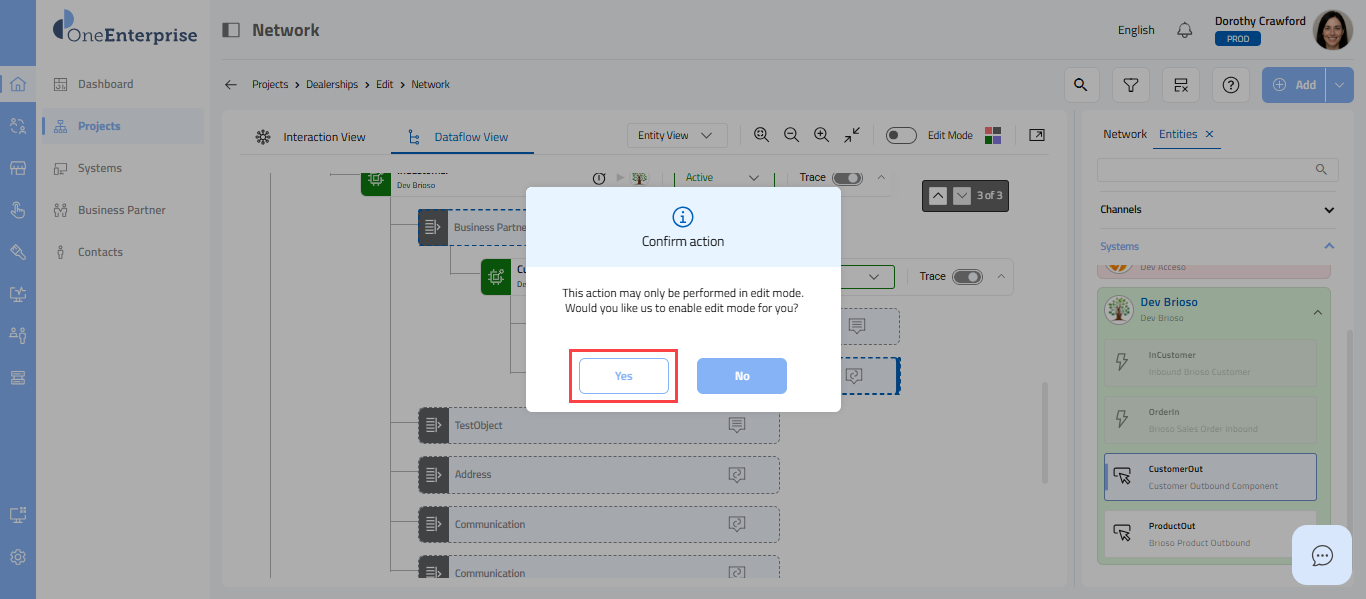The width and height of the screenshot is (1366, 599).
Task: Click the help question mark icon
Action: point(1231,85)
